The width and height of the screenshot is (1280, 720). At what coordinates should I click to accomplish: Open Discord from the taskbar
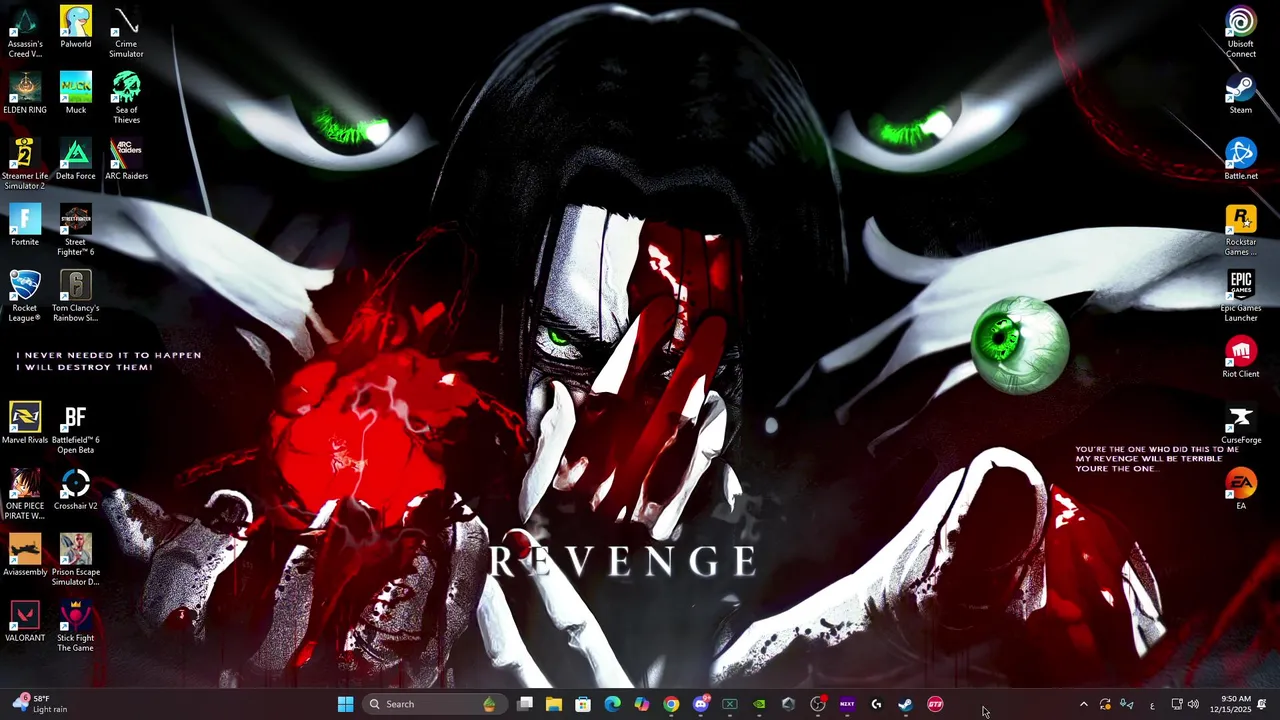[x=701, y=704]
